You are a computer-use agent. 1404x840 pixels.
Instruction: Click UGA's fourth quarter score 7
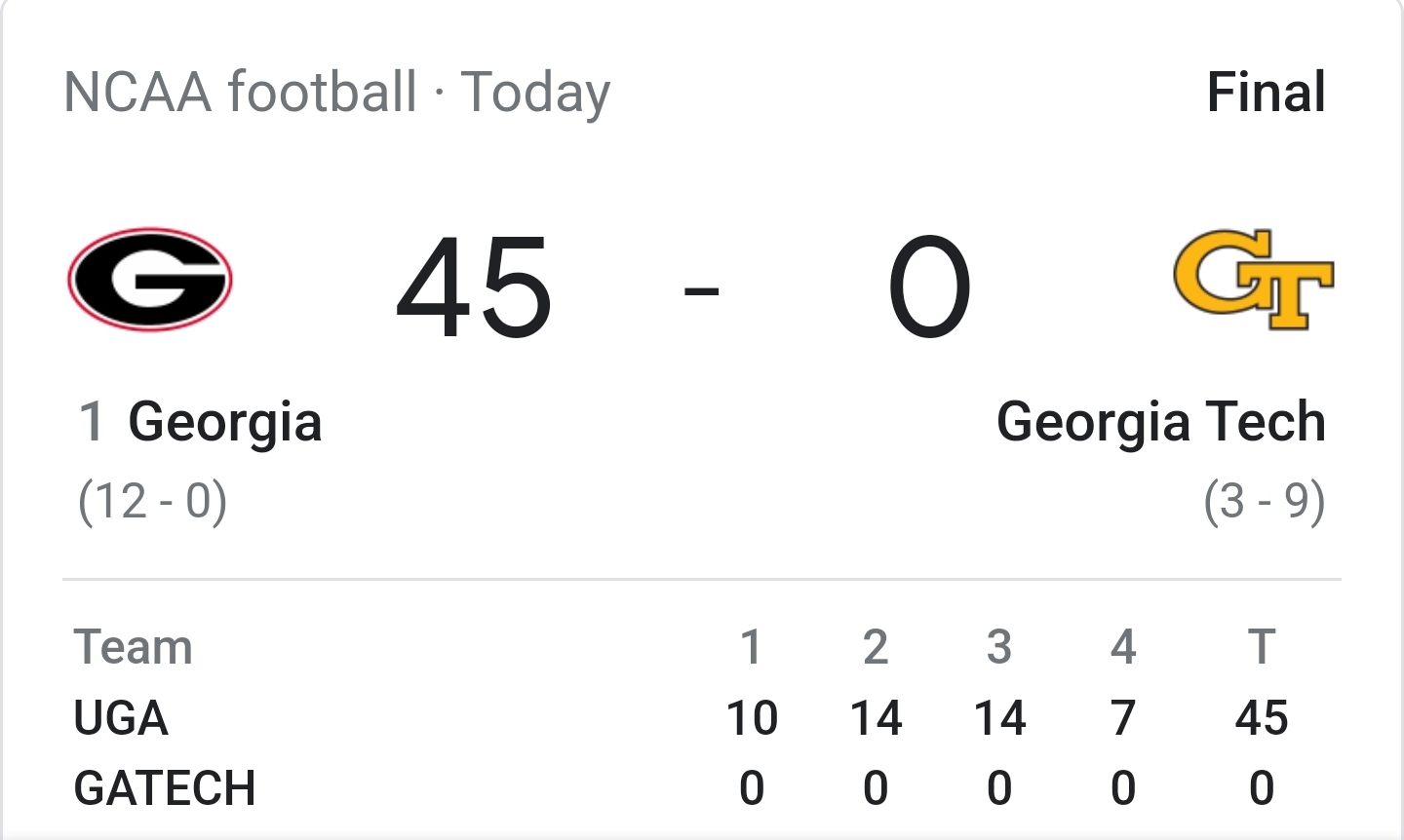point(1123,719)
